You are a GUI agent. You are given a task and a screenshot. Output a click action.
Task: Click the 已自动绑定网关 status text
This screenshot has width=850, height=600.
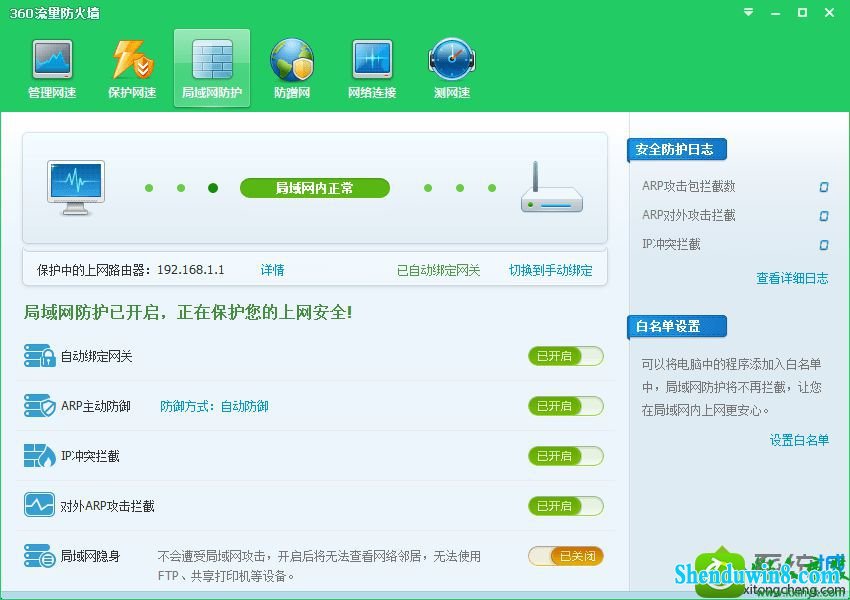439,270
